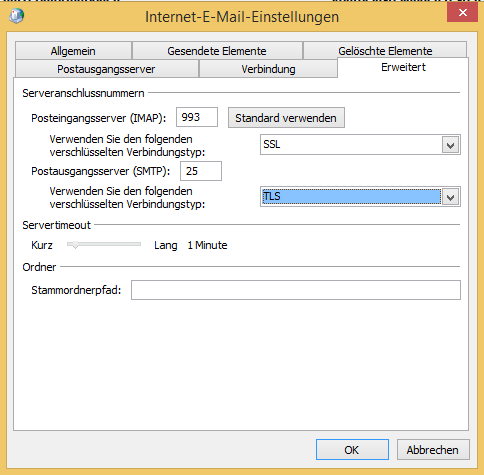The width and height of the screenshot is (484, 475).
Task: Focus the IMAP port field showing 993
Action: point(197,117)
